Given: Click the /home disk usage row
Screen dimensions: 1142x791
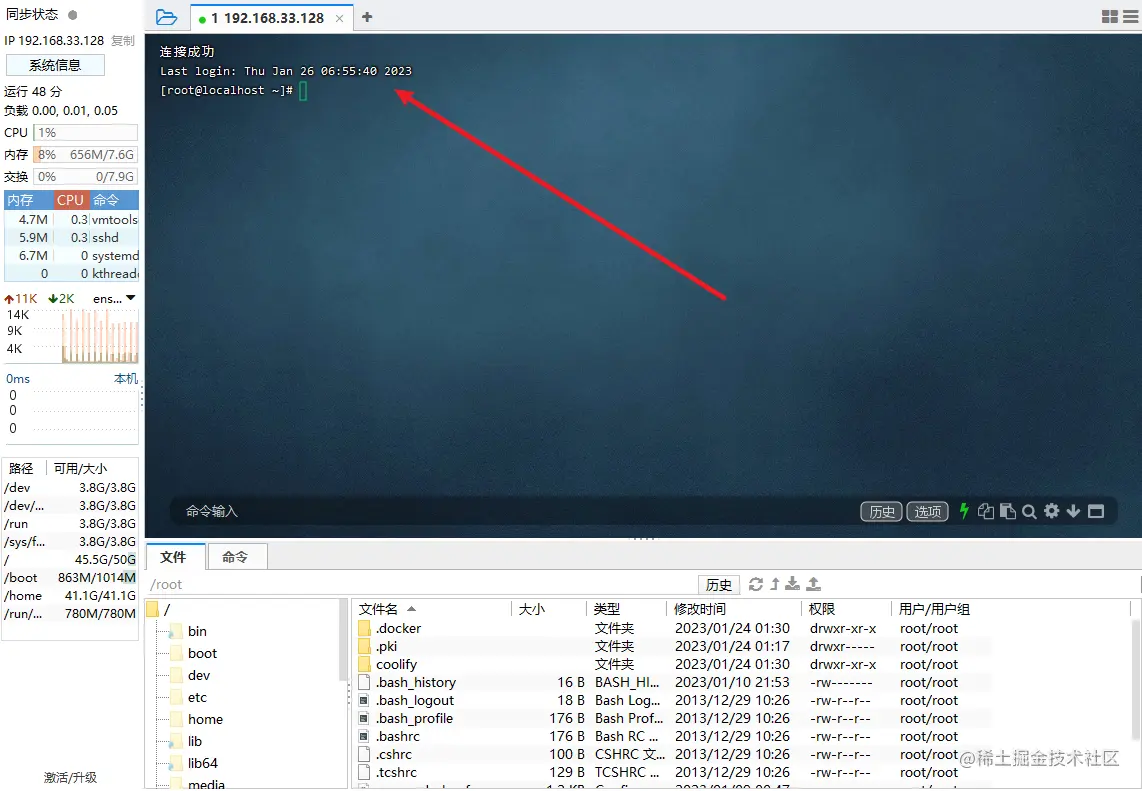Looking at the screenshot, I should [x=70, y=595].
